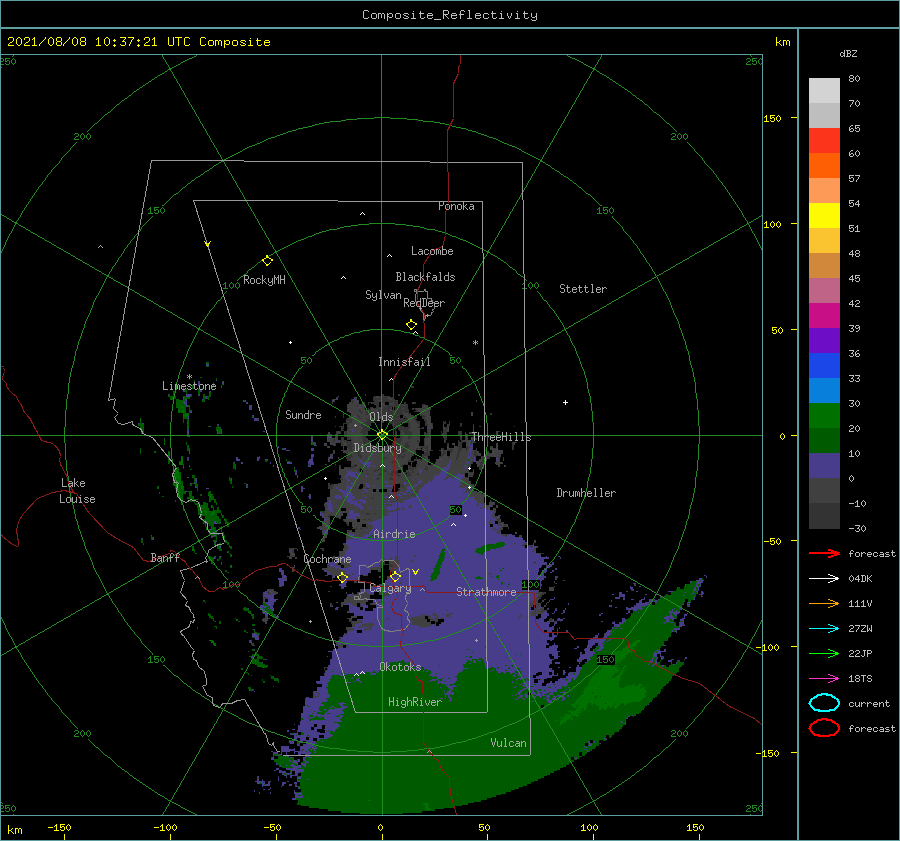The image size is (900, 841).
Task: Select the 65 dBZ red color swatch
Action: (824, 141)
